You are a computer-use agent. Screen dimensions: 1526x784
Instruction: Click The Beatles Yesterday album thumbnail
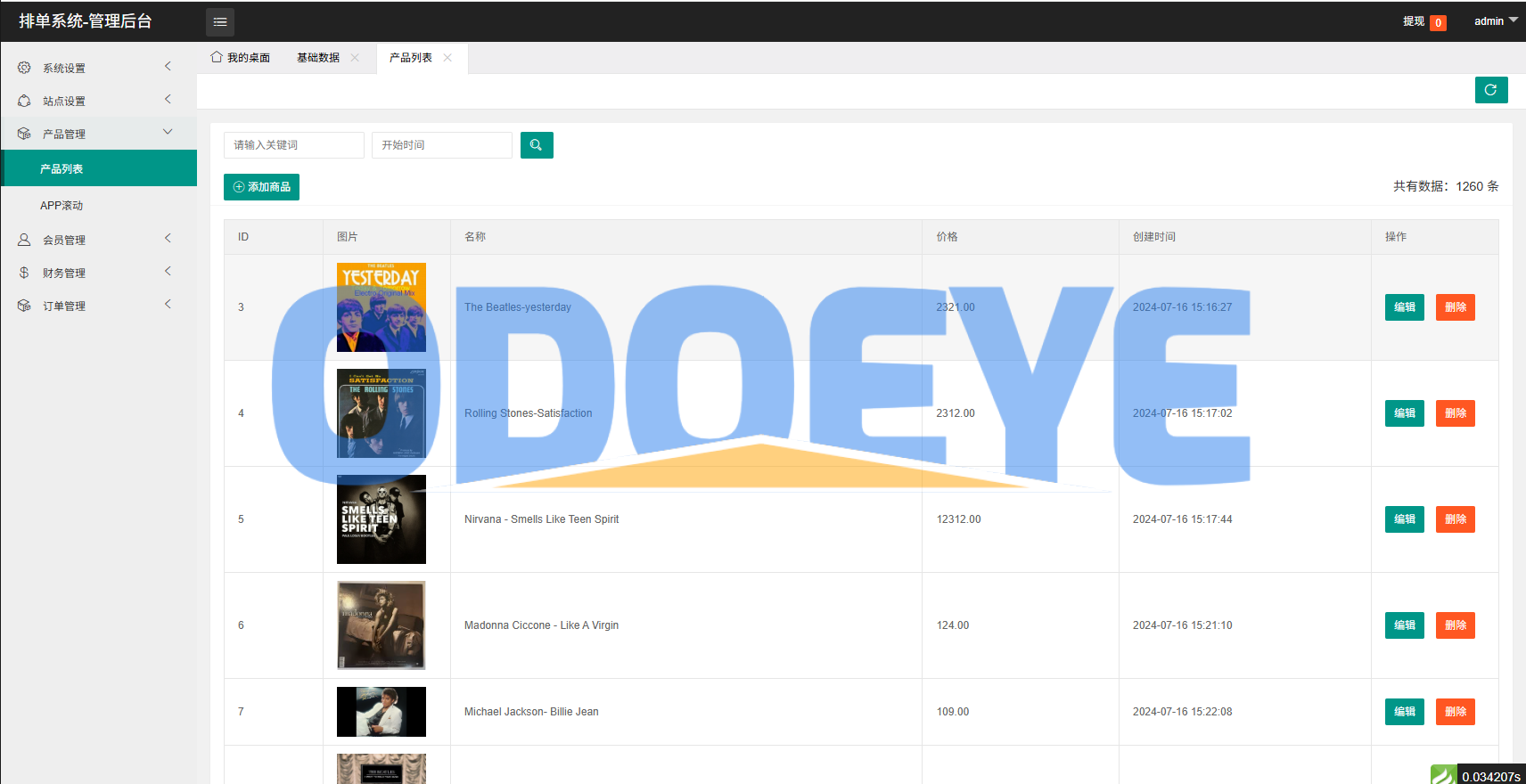point(381,307)
